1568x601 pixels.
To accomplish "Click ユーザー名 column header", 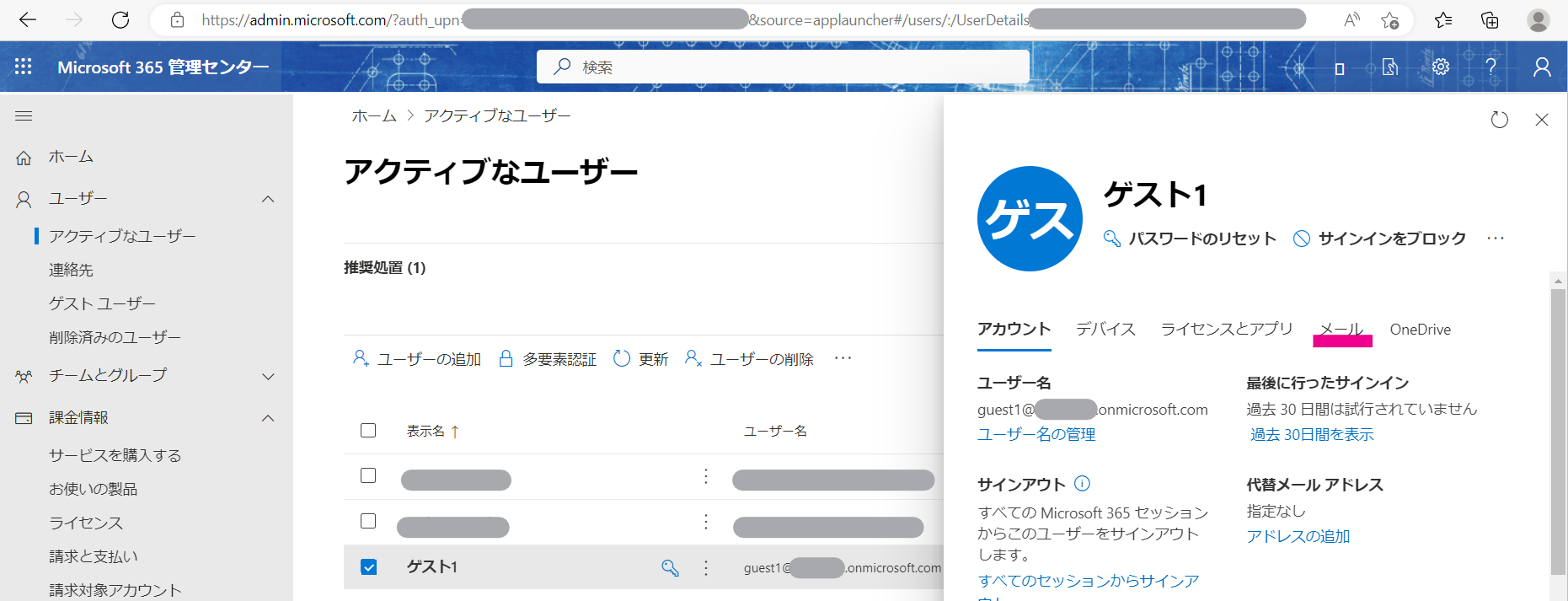I will (775, 431).
